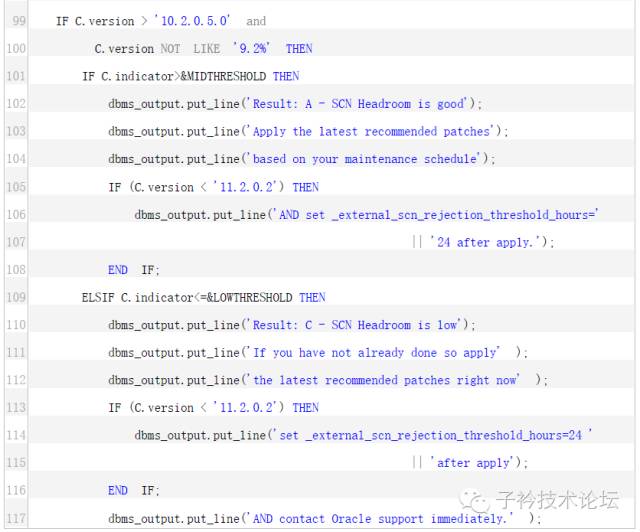Click the string '10.2.0.5.0' on line 99

[x=192, y=21]
